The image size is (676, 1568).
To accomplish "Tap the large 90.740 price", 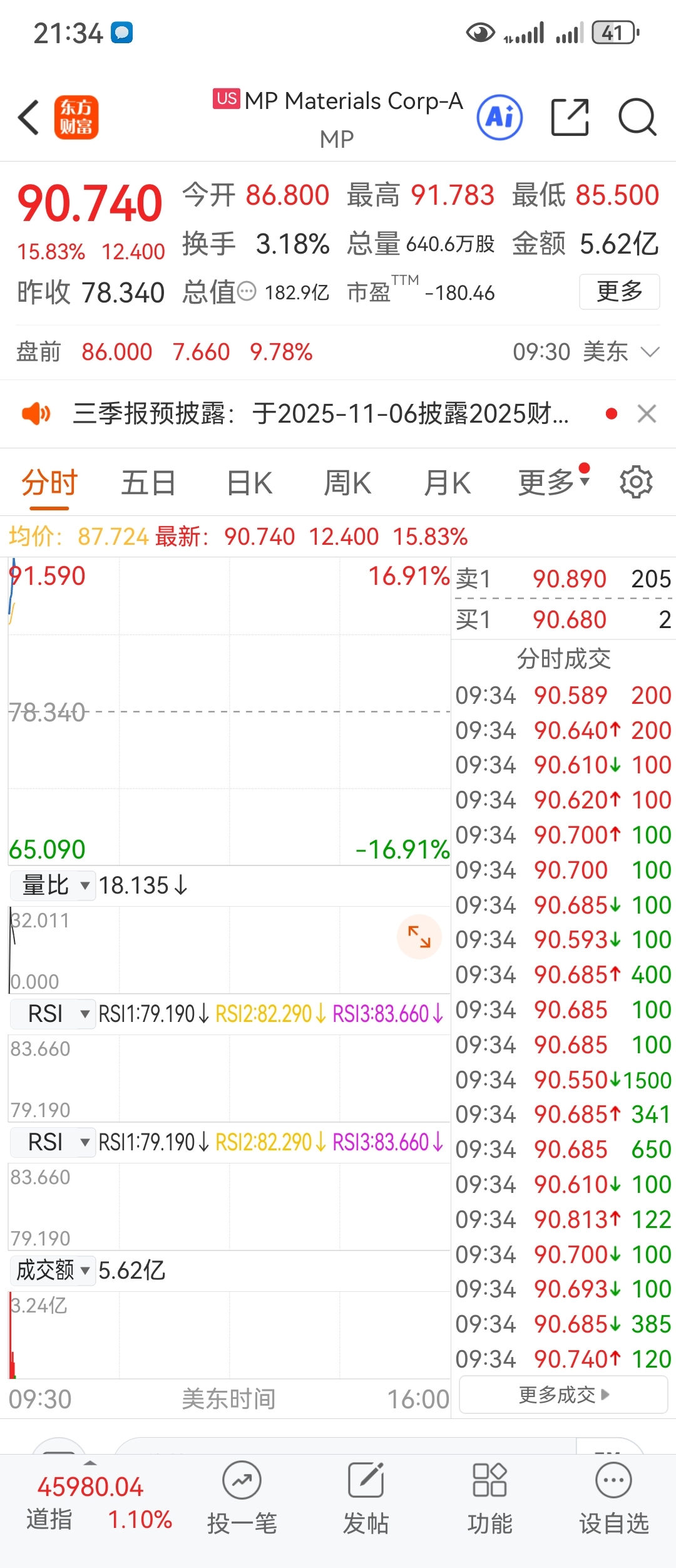I will [90, 204].
